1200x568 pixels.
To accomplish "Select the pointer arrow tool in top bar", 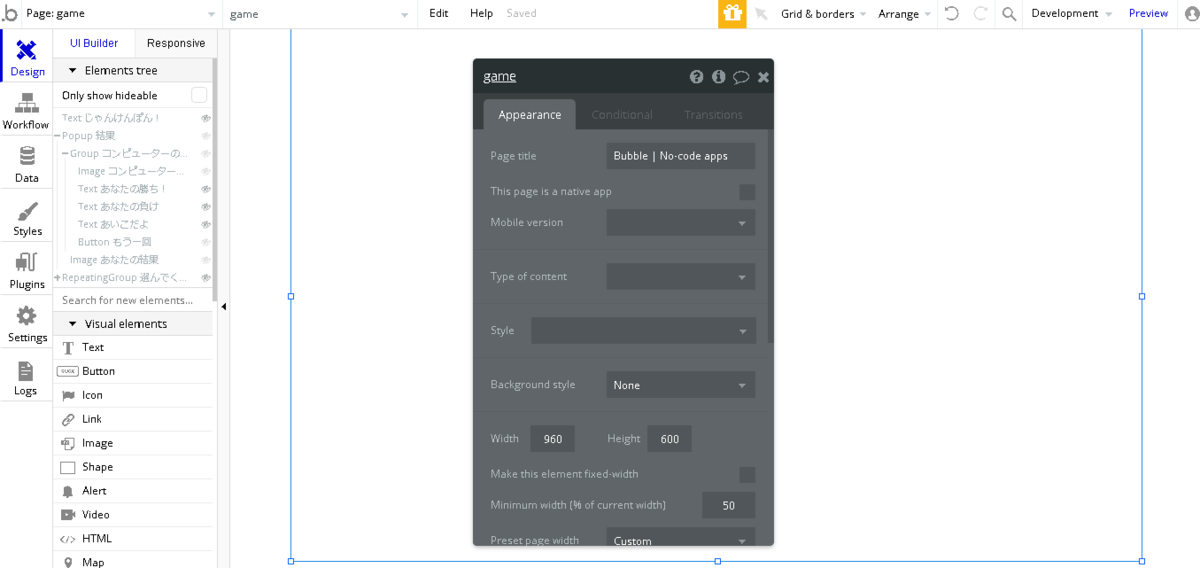I will [x=761, y=14].
